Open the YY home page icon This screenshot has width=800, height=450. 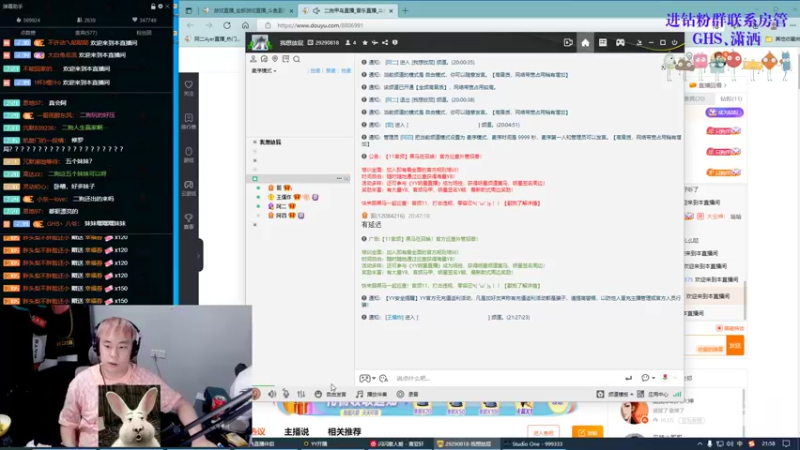585,43
